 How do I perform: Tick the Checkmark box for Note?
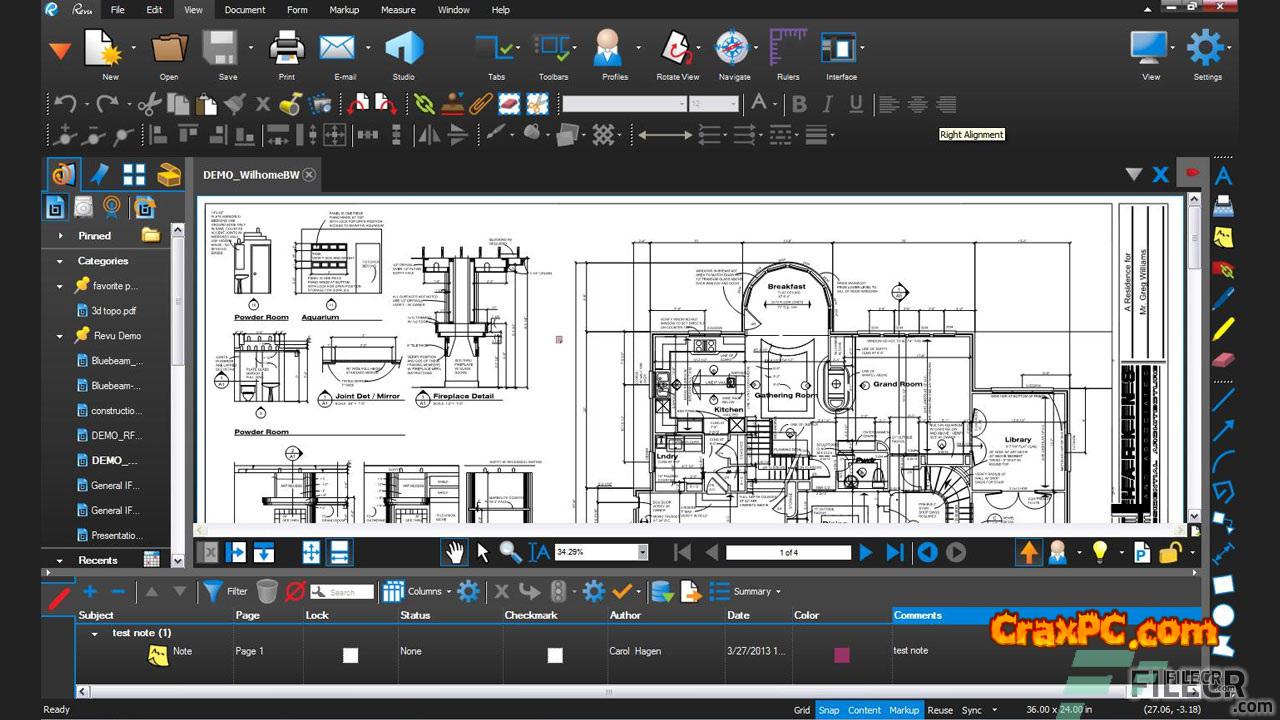coord(554,655)
